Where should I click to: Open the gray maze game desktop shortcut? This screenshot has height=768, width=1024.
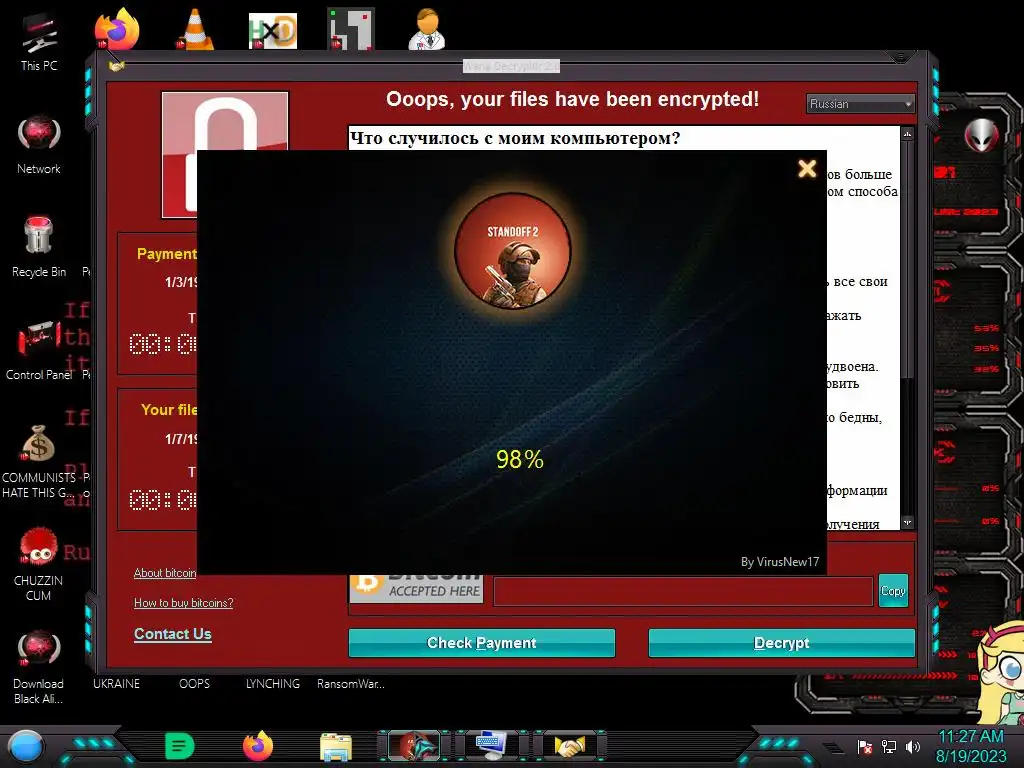[x=351, y=29]
